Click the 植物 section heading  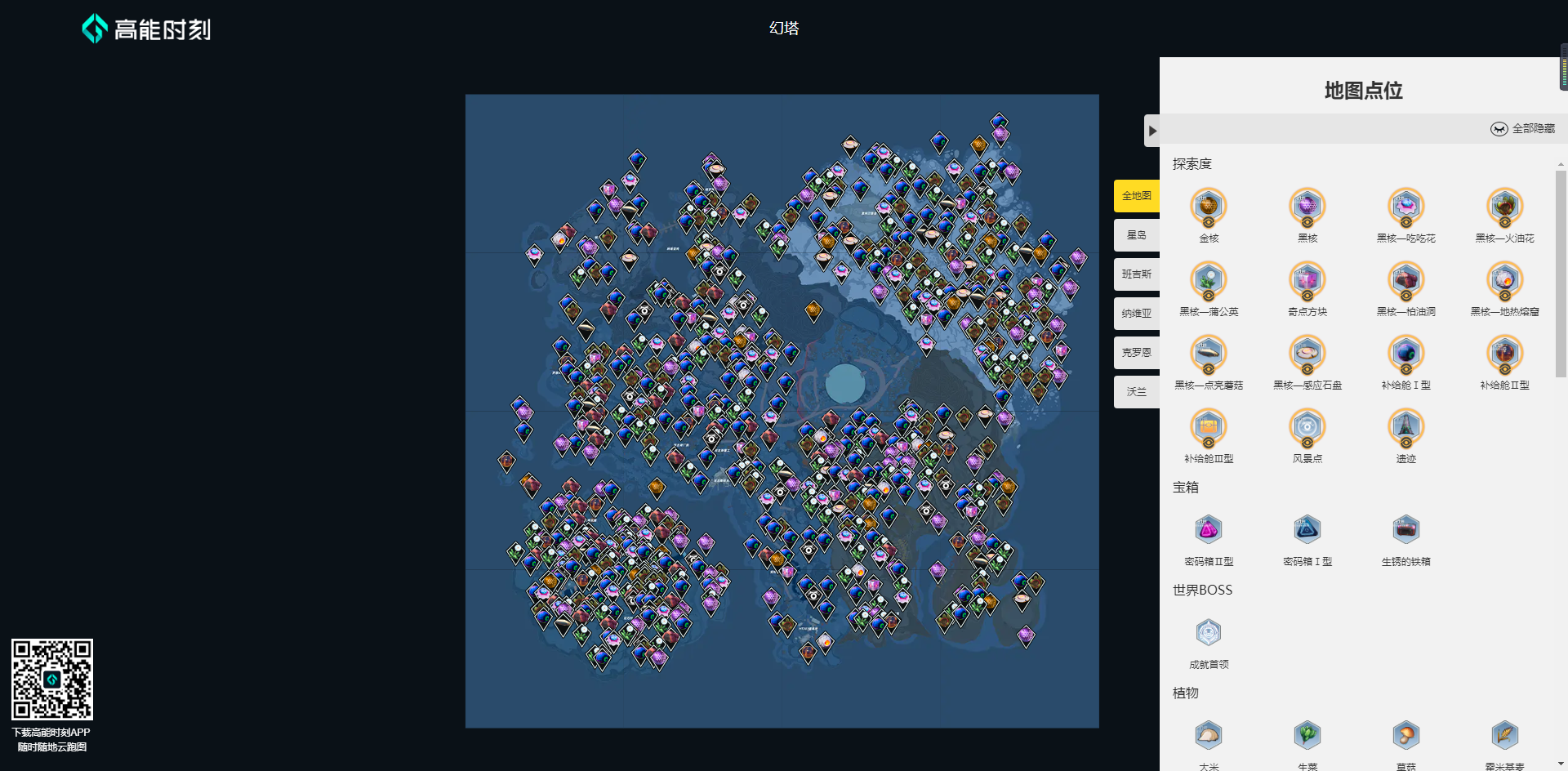tap(1186, 693)
